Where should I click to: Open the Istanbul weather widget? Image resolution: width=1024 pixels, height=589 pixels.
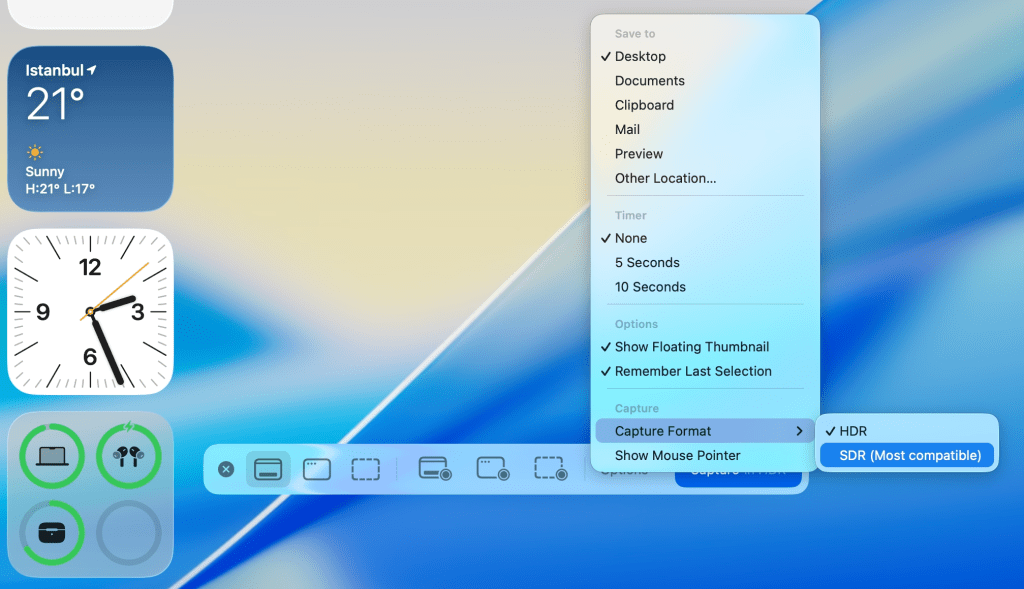[90, 128]
